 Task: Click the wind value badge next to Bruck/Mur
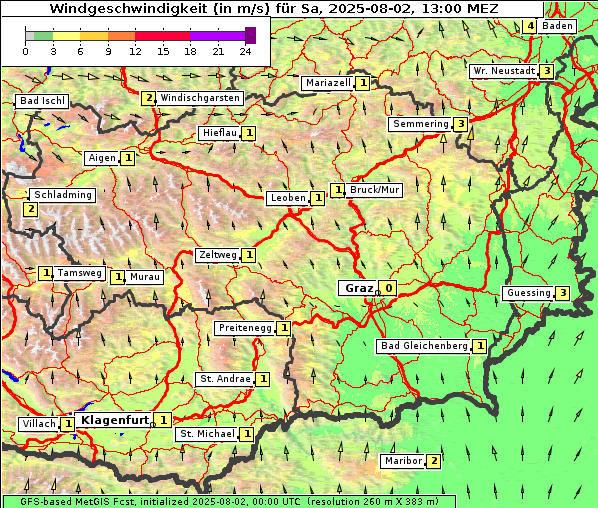click(x=338, y=190)
